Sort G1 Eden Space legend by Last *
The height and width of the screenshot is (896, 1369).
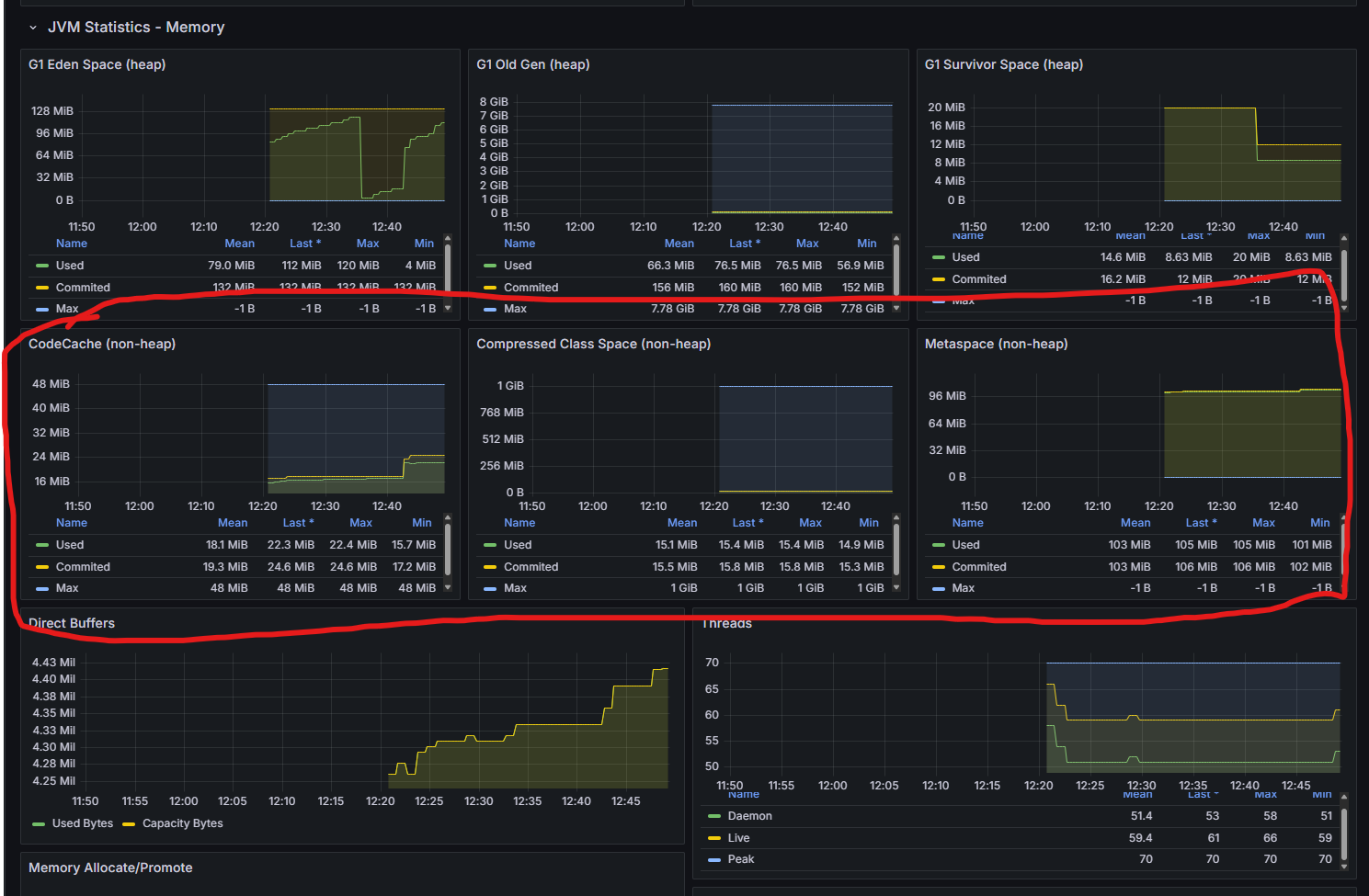305,244
